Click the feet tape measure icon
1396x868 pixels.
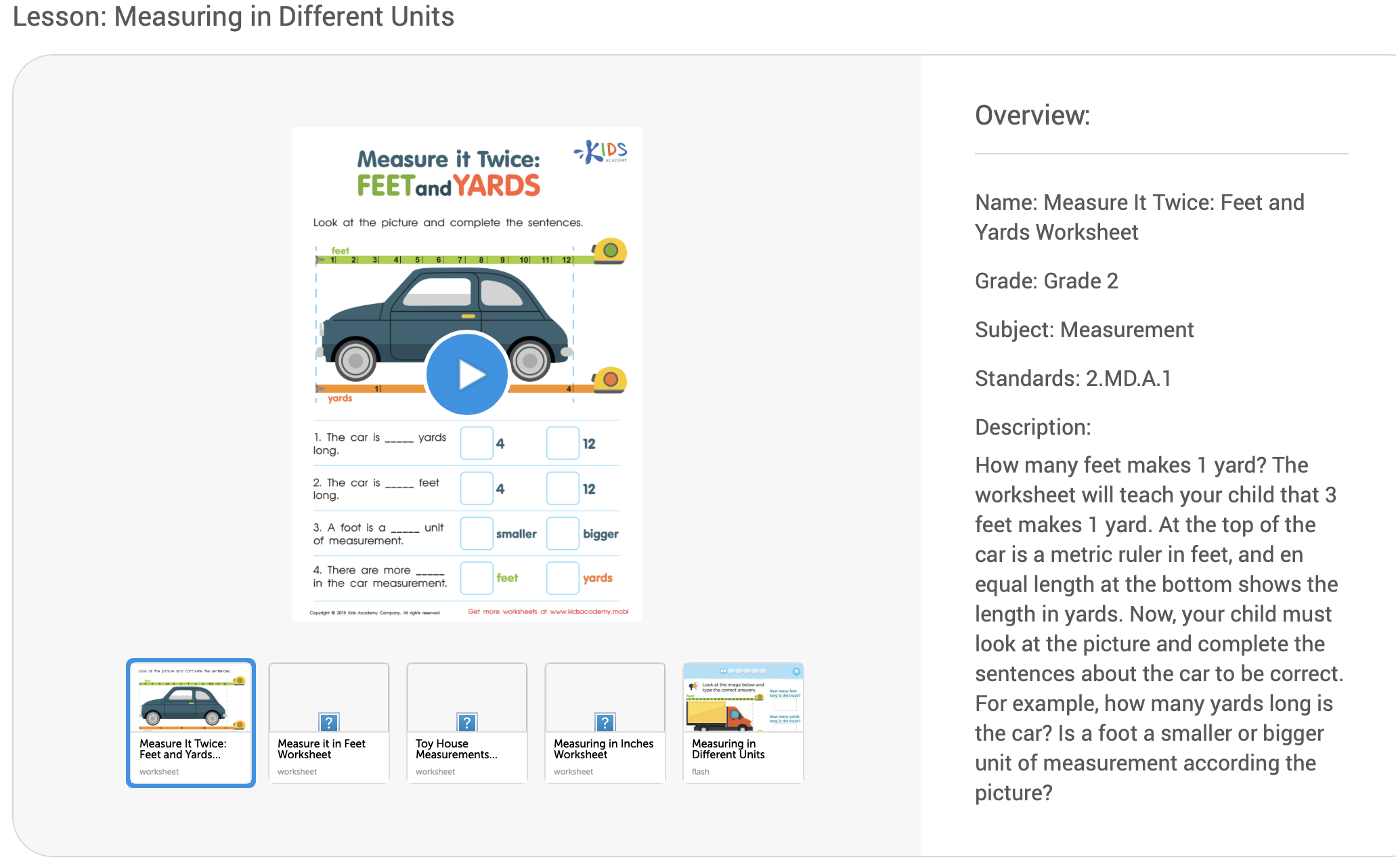click(610, 251)
